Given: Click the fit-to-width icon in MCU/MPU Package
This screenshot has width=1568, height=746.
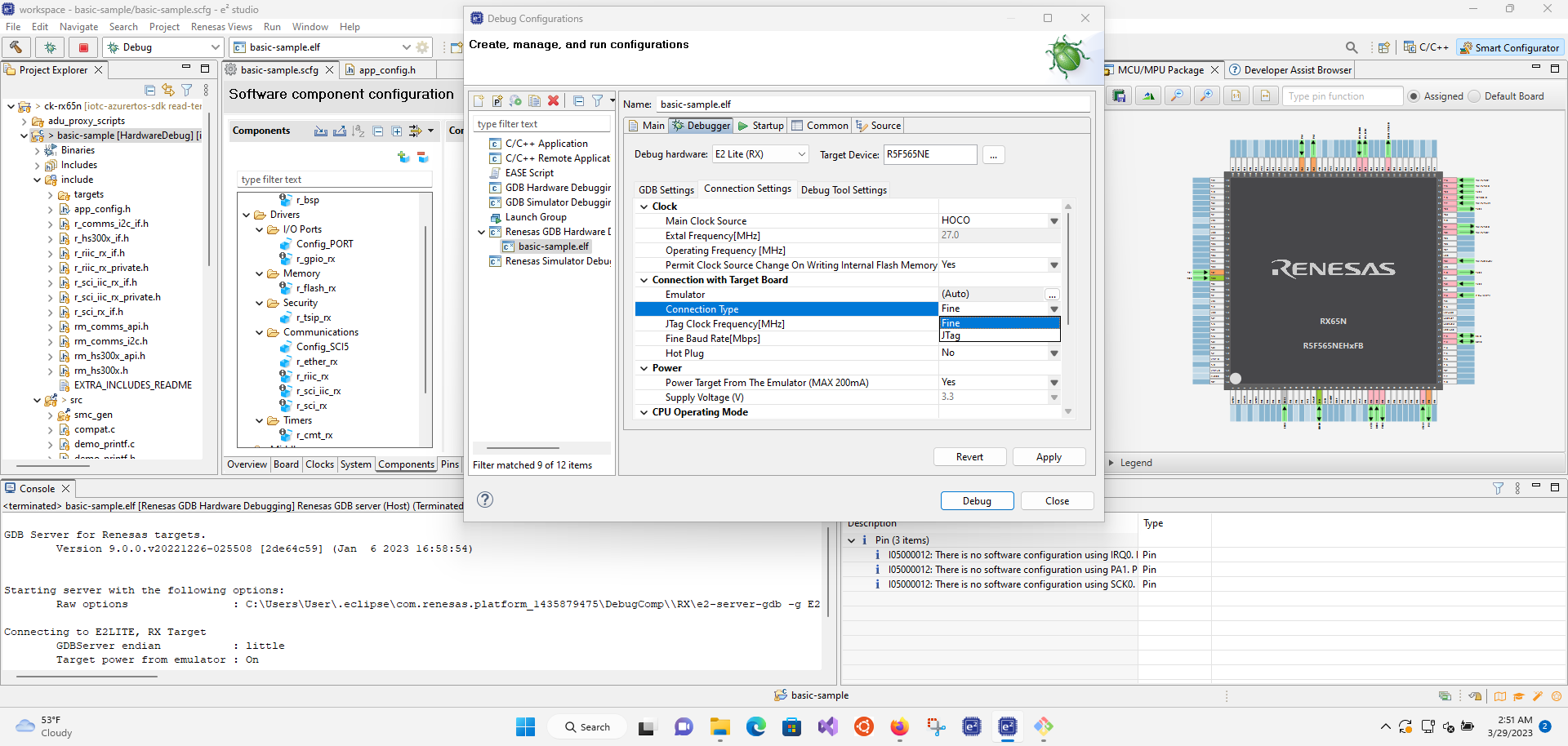Looking at the screenshot, I should coord(1265,95).
